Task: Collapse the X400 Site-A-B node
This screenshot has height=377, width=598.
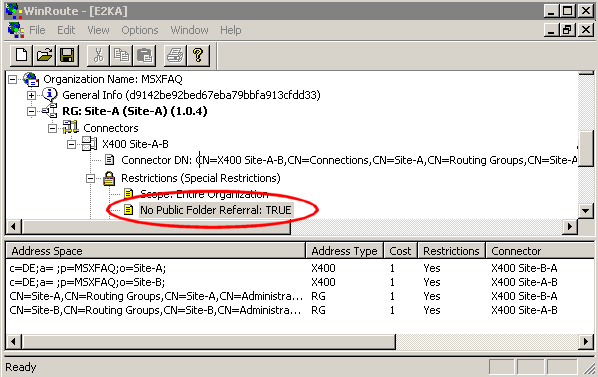Action: 71,144
